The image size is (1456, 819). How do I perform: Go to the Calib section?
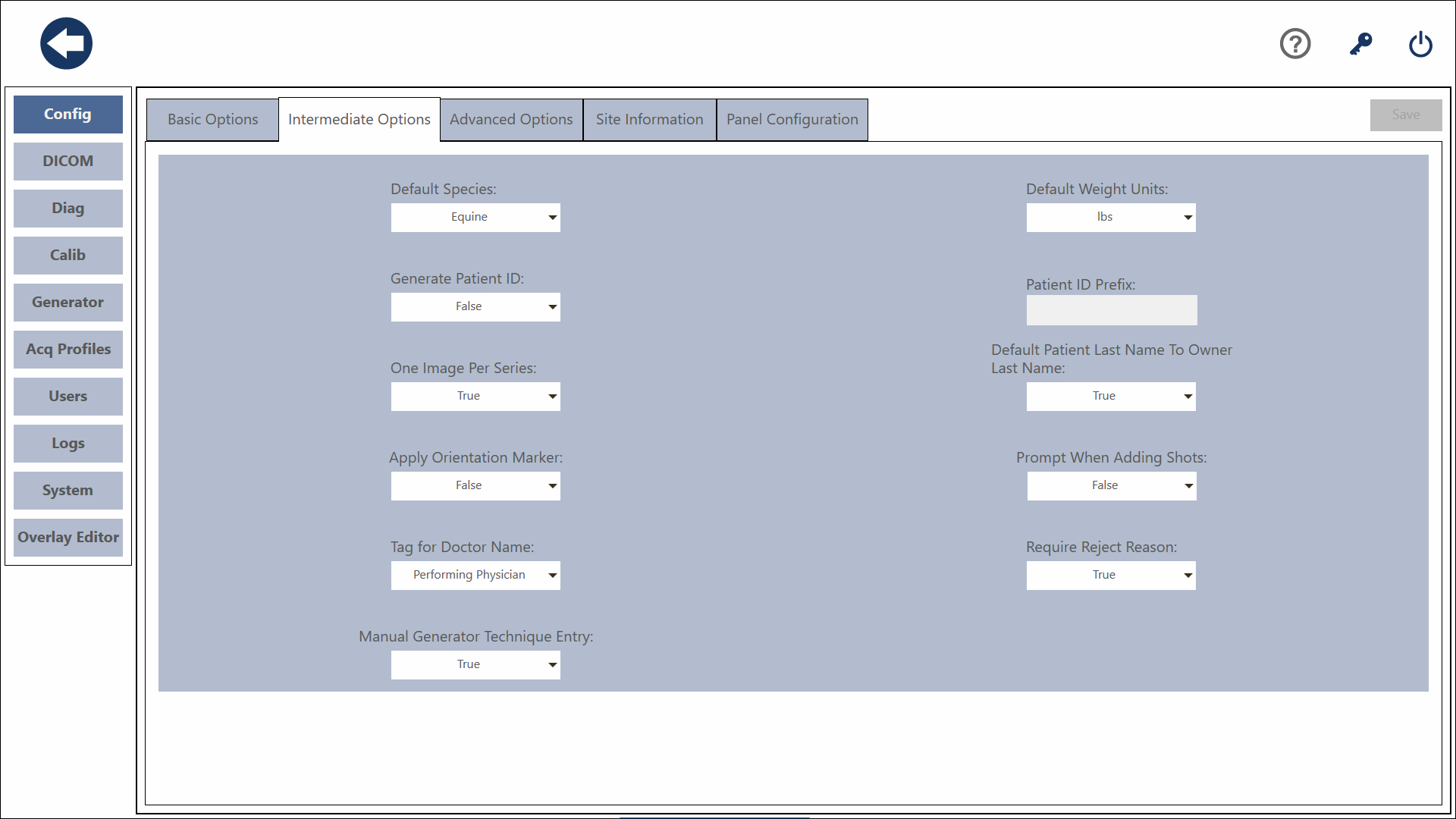[68, 256]
